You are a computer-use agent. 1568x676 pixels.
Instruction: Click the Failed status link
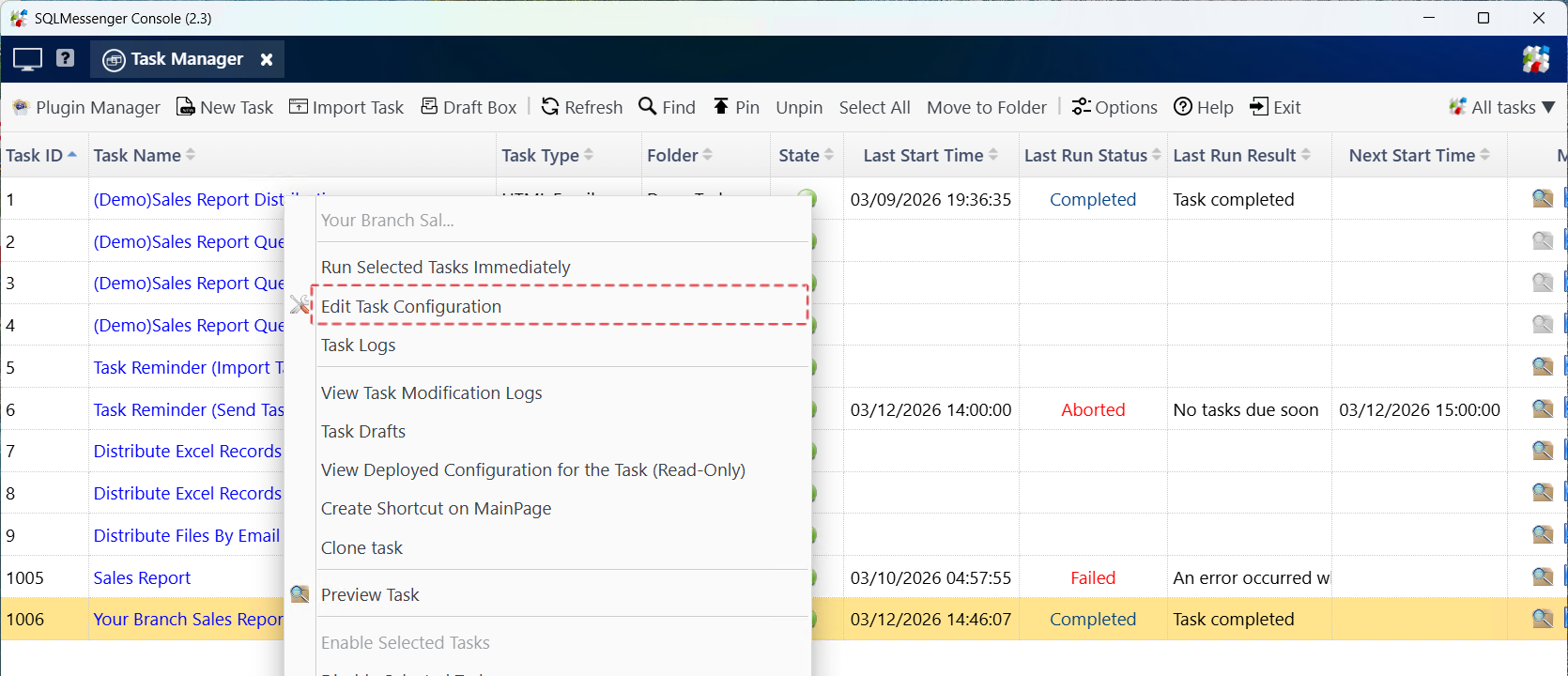1093,577
